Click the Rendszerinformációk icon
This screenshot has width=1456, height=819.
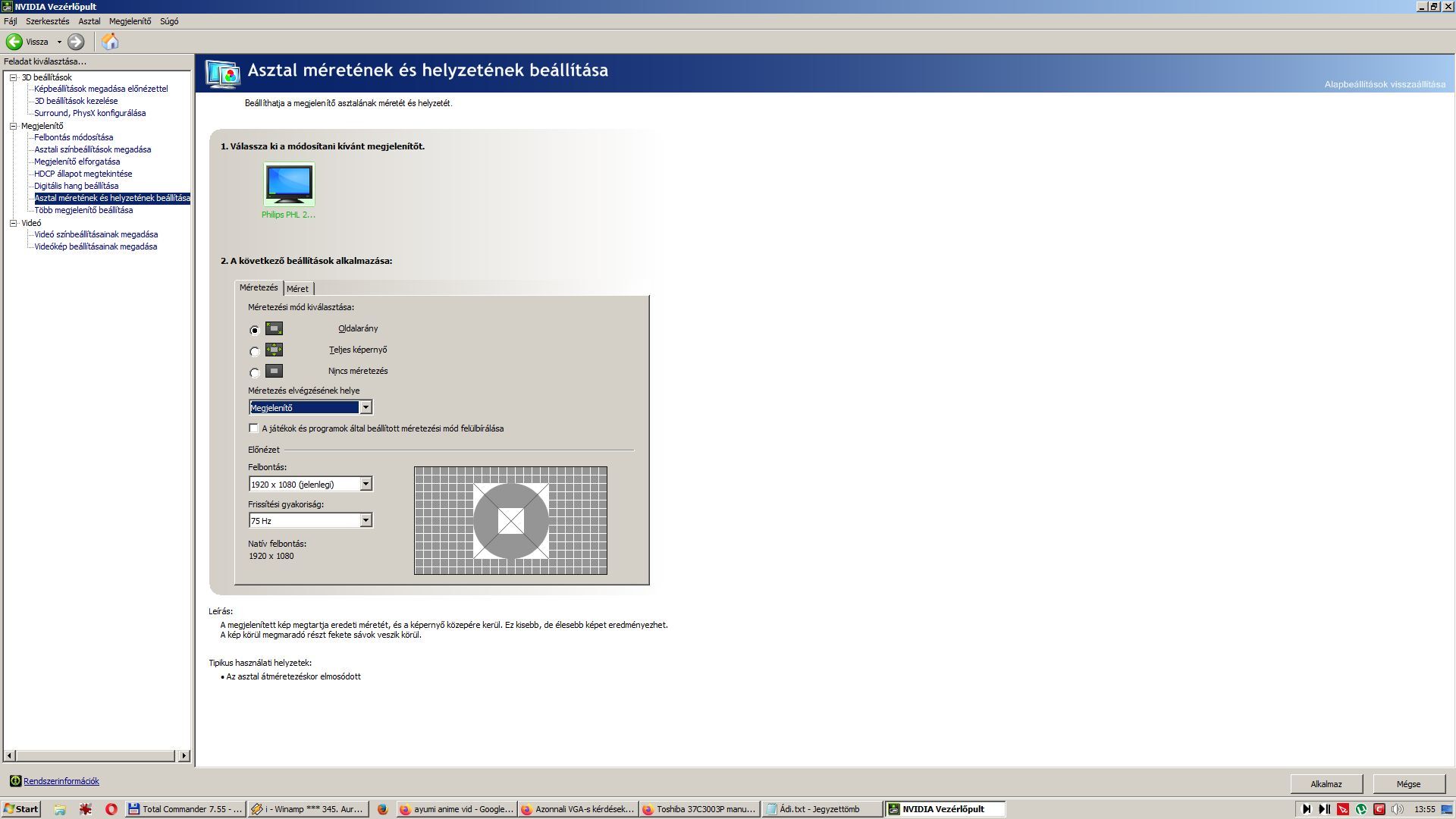(x=15, y=781)
